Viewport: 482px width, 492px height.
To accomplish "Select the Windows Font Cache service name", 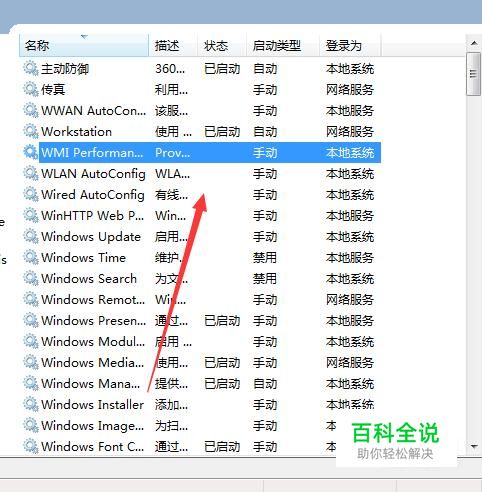I will coord(92,447).
